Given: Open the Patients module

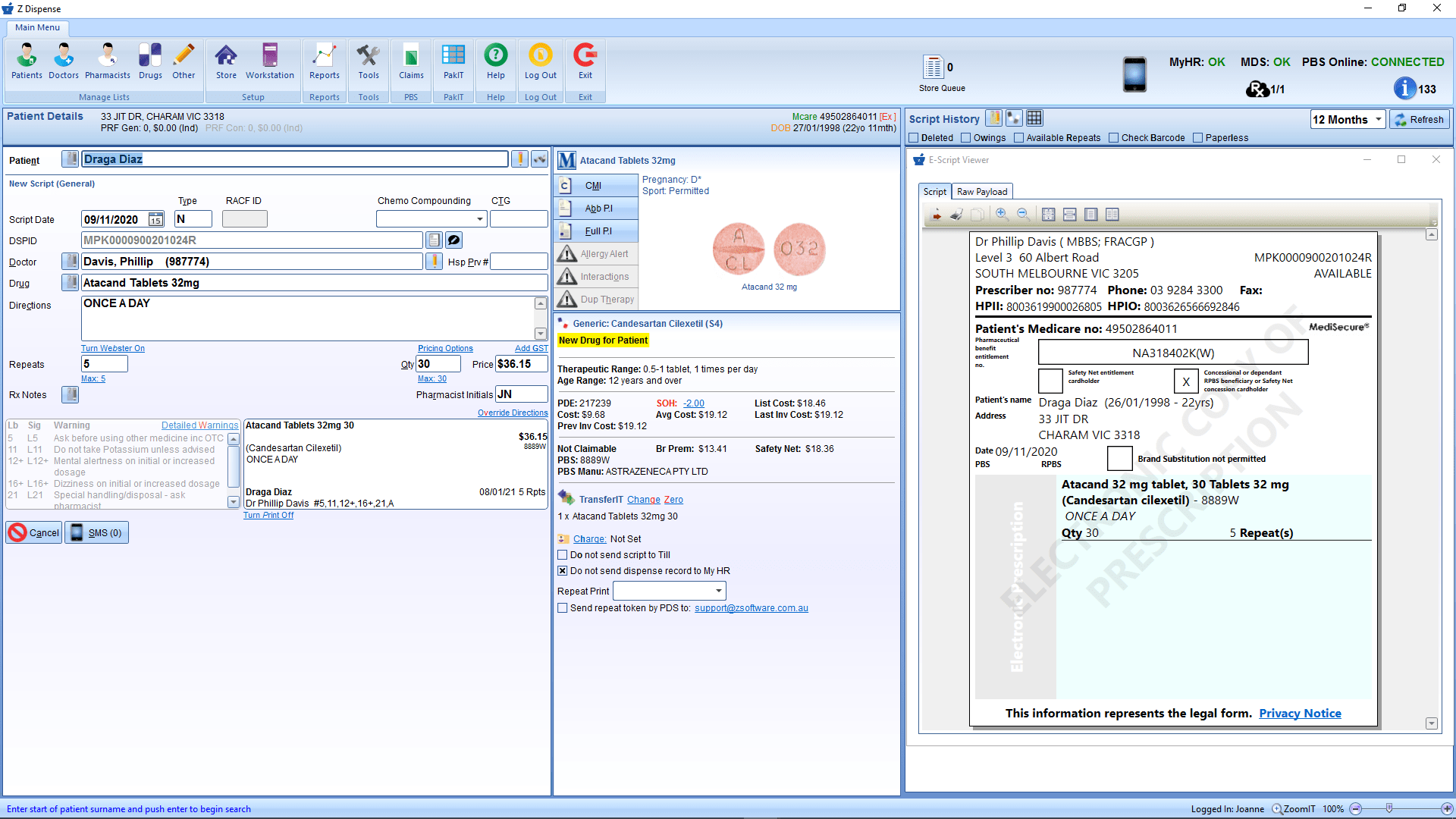Looking at the screenshot, I should point(27,62).
